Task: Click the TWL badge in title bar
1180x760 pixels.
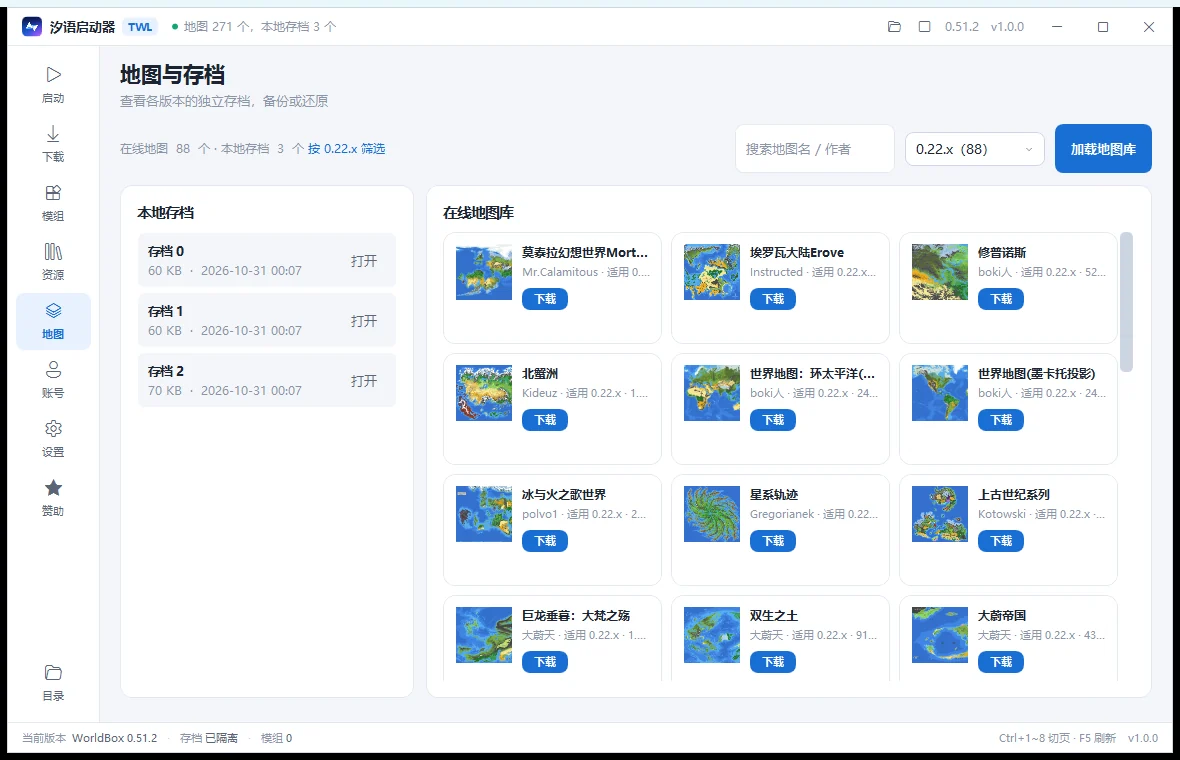Action: coord(140,27)
